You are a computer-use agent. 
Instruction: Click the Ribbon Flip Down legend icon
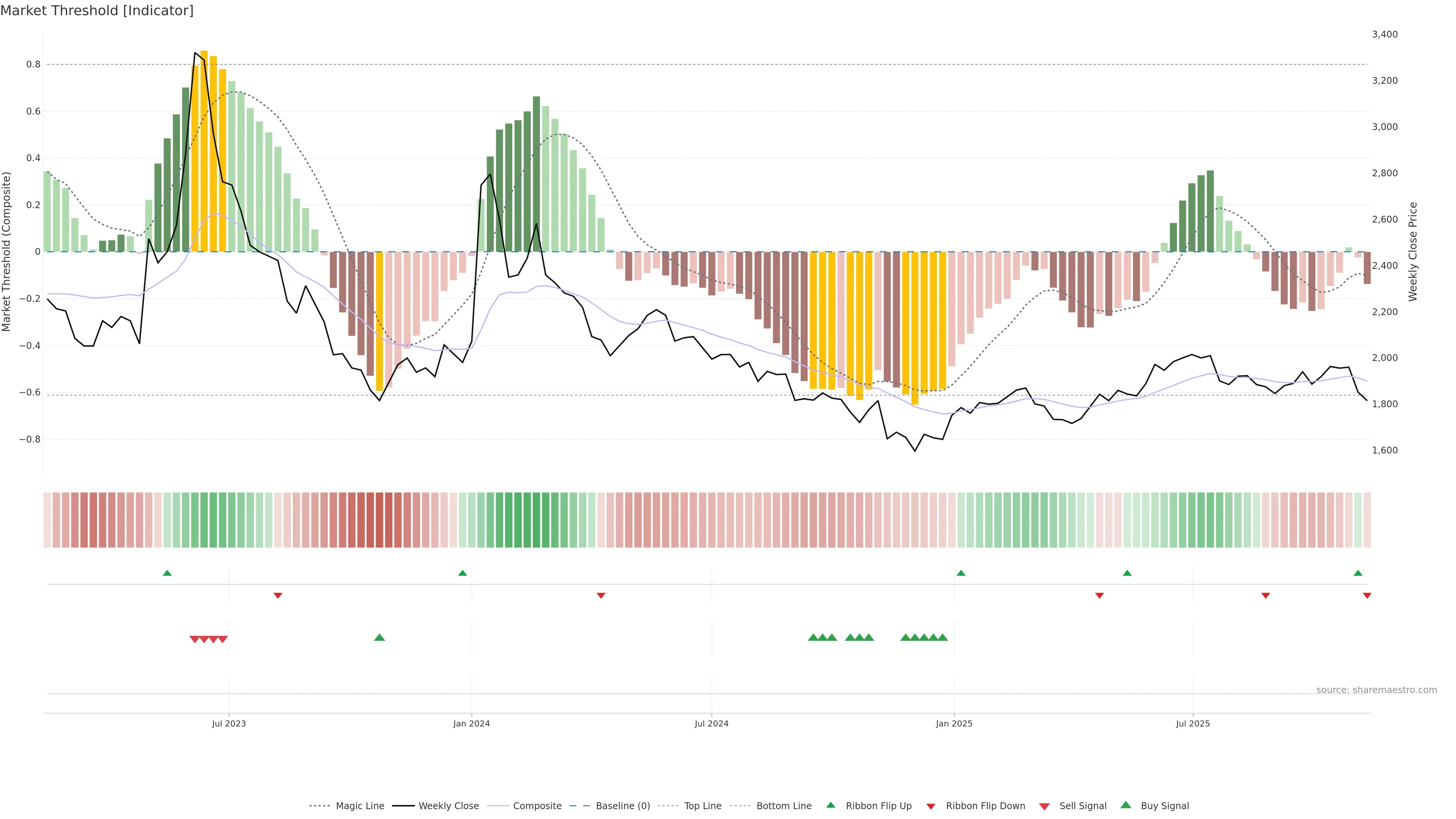coord(930,806)
